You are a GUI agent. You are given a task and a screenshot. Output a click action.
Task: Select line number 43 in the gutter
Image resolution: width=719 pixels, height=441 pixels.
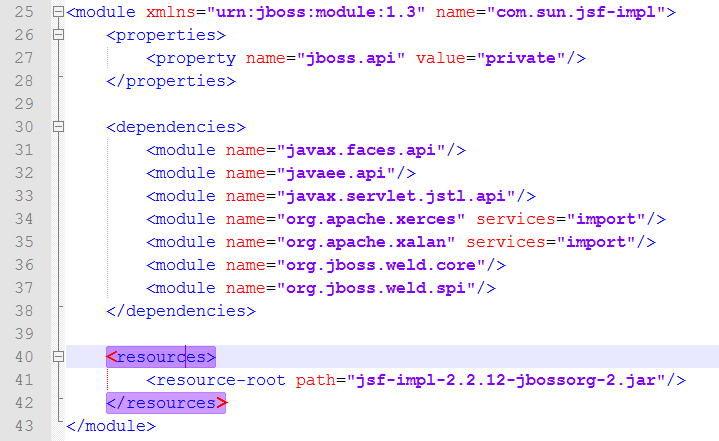(x=23, y=426)
